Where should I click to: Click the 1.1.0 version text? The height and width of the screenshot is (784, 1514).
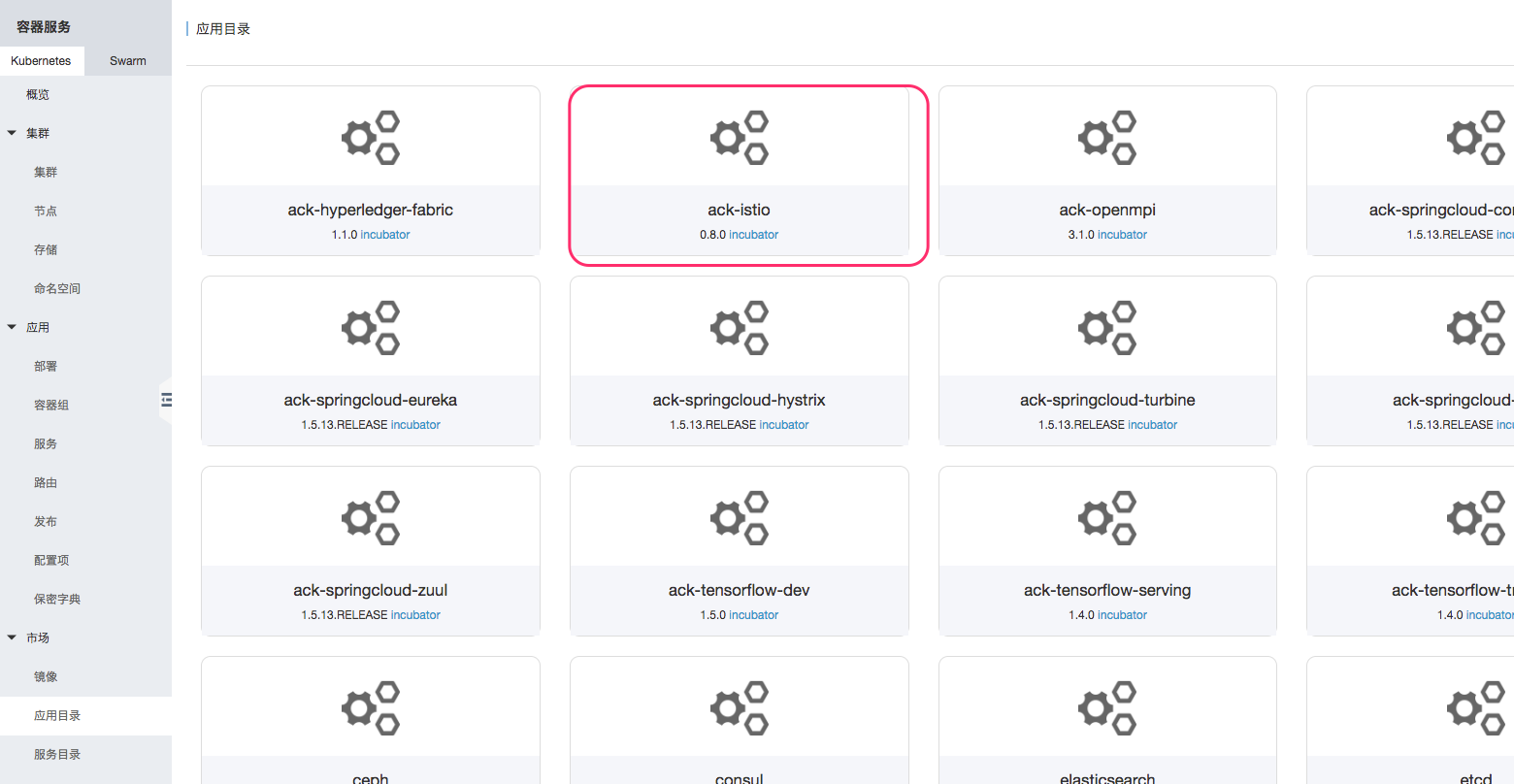tap(345, 235)
